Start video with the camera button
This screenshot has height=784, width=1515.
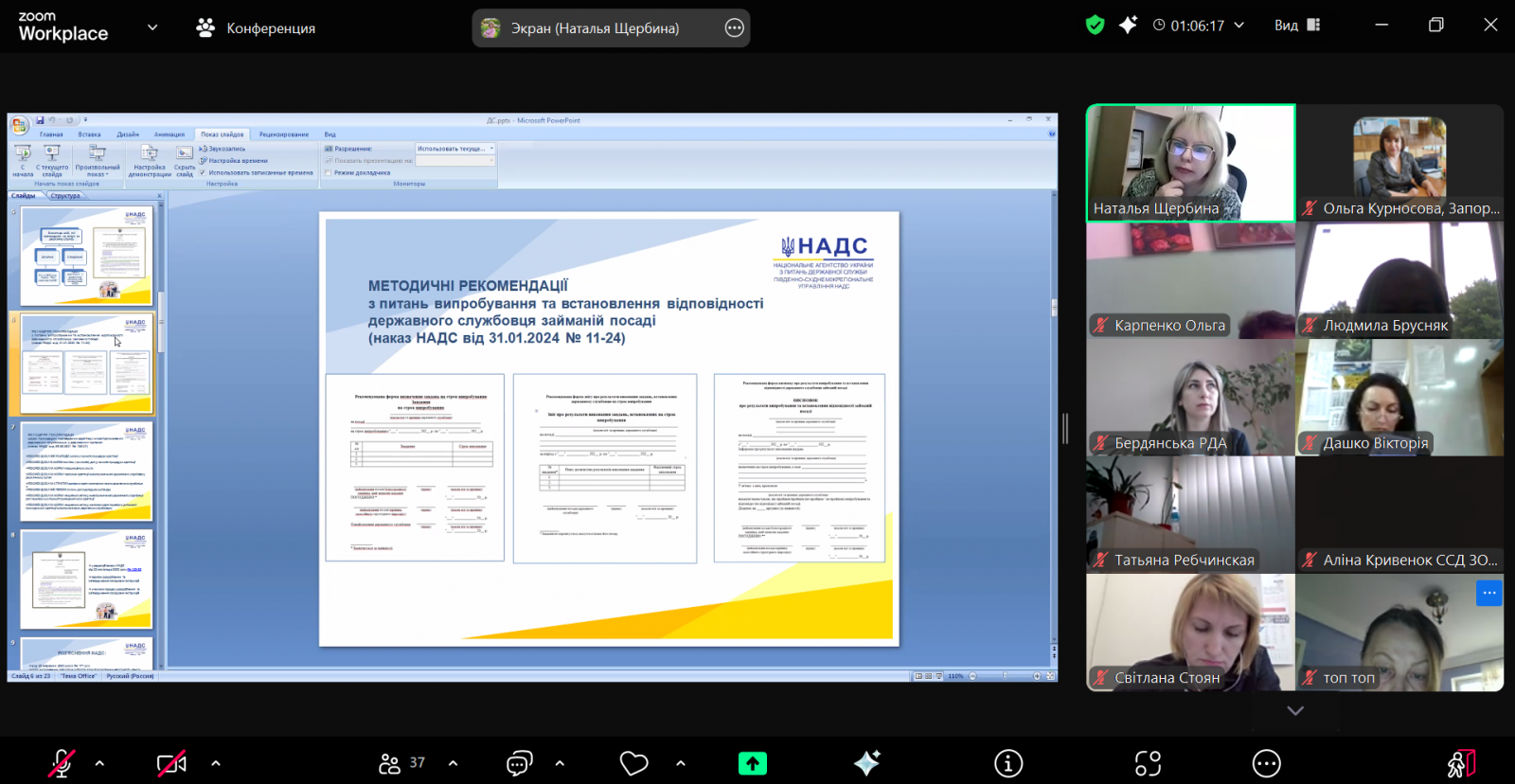tap(171, 763)
